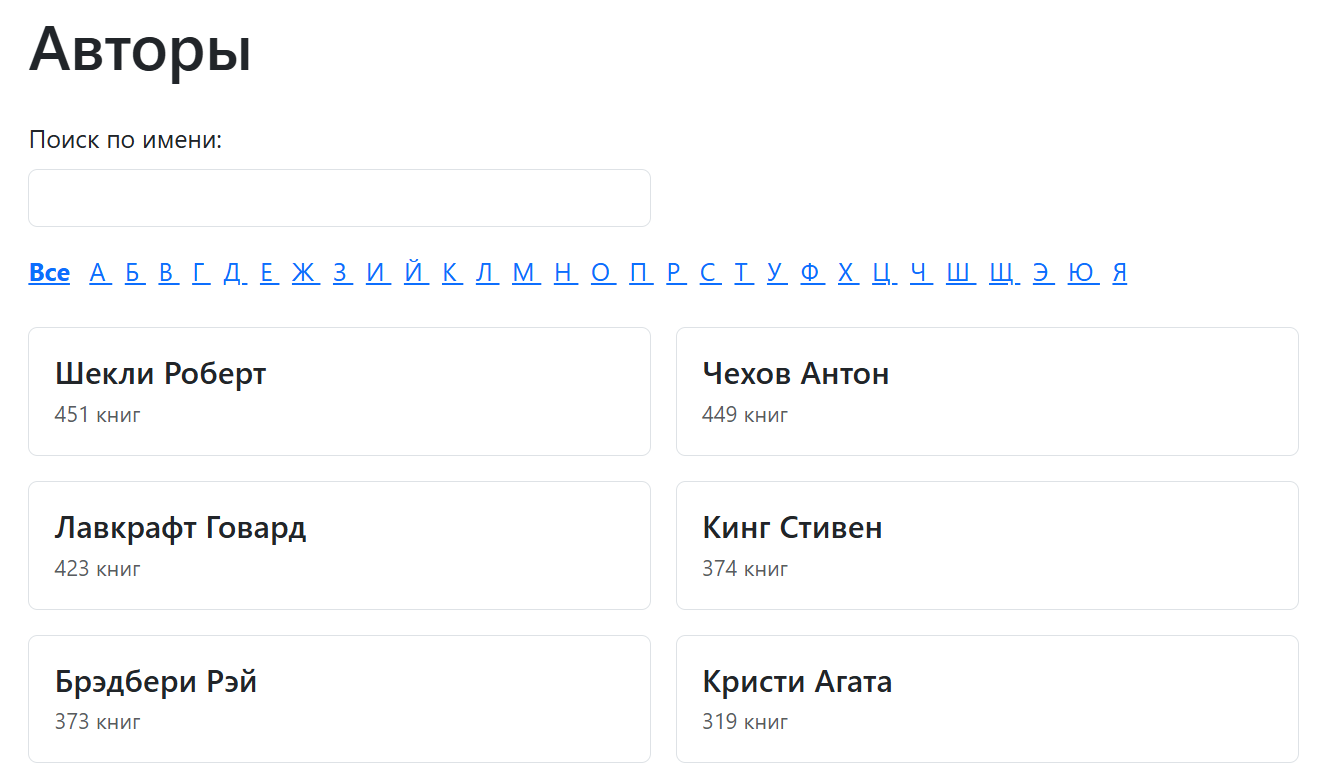This screenshot has width=1327, height=769.
Task: Open the Кристи Агата author card
Action: pyautogui.click(x=987, y=698)
